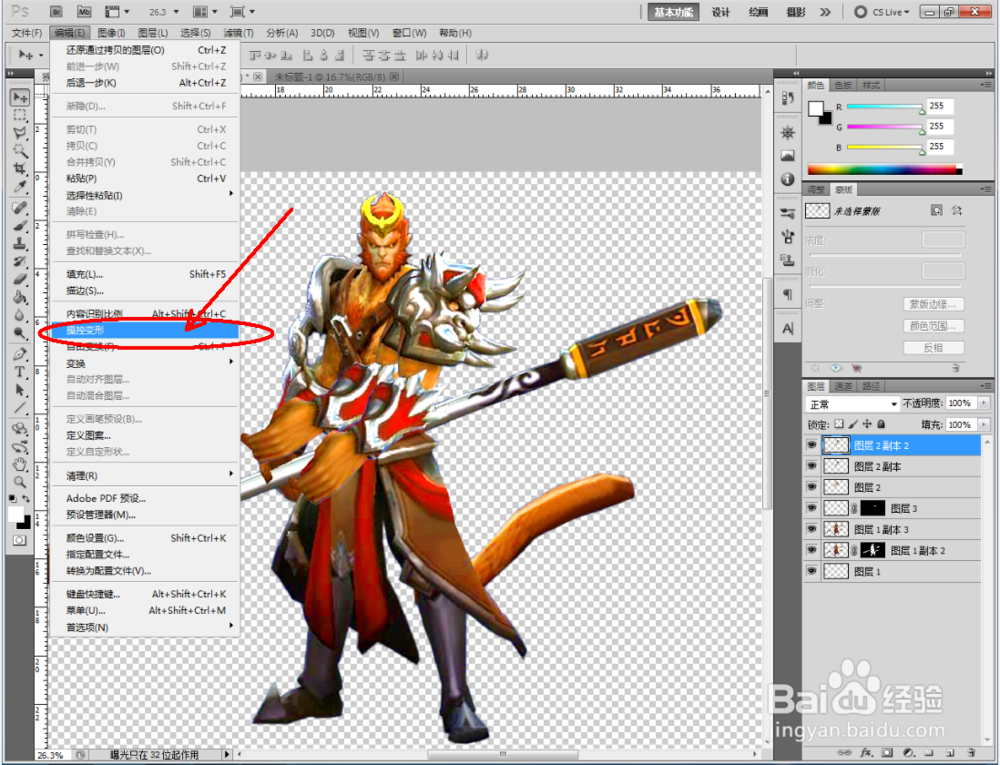Open the 图像(I) menu
1000x765 pixels.
[x=111, y=33]
